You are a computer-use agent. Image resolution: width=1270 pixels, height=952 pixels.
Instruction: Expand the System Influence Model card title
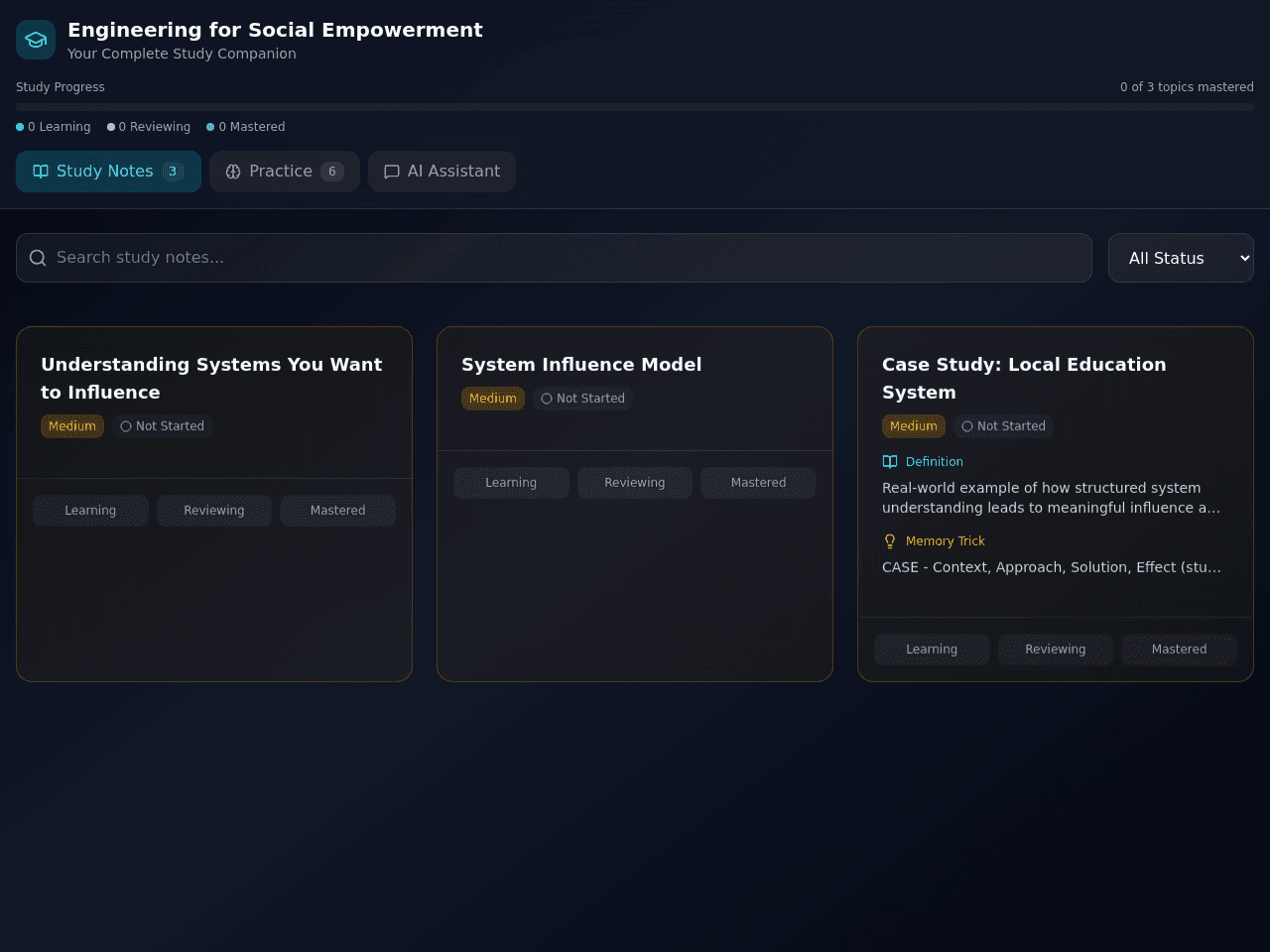[x=581, y=364]
